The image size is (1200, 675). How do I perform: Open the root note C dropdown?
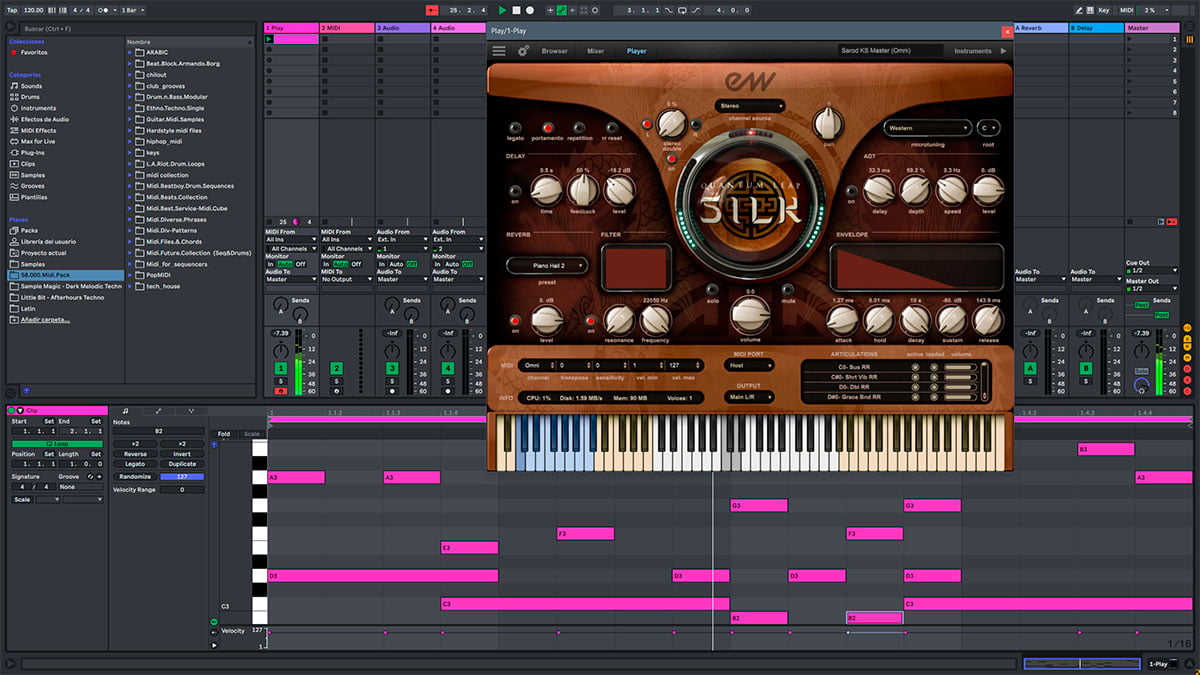989,128
